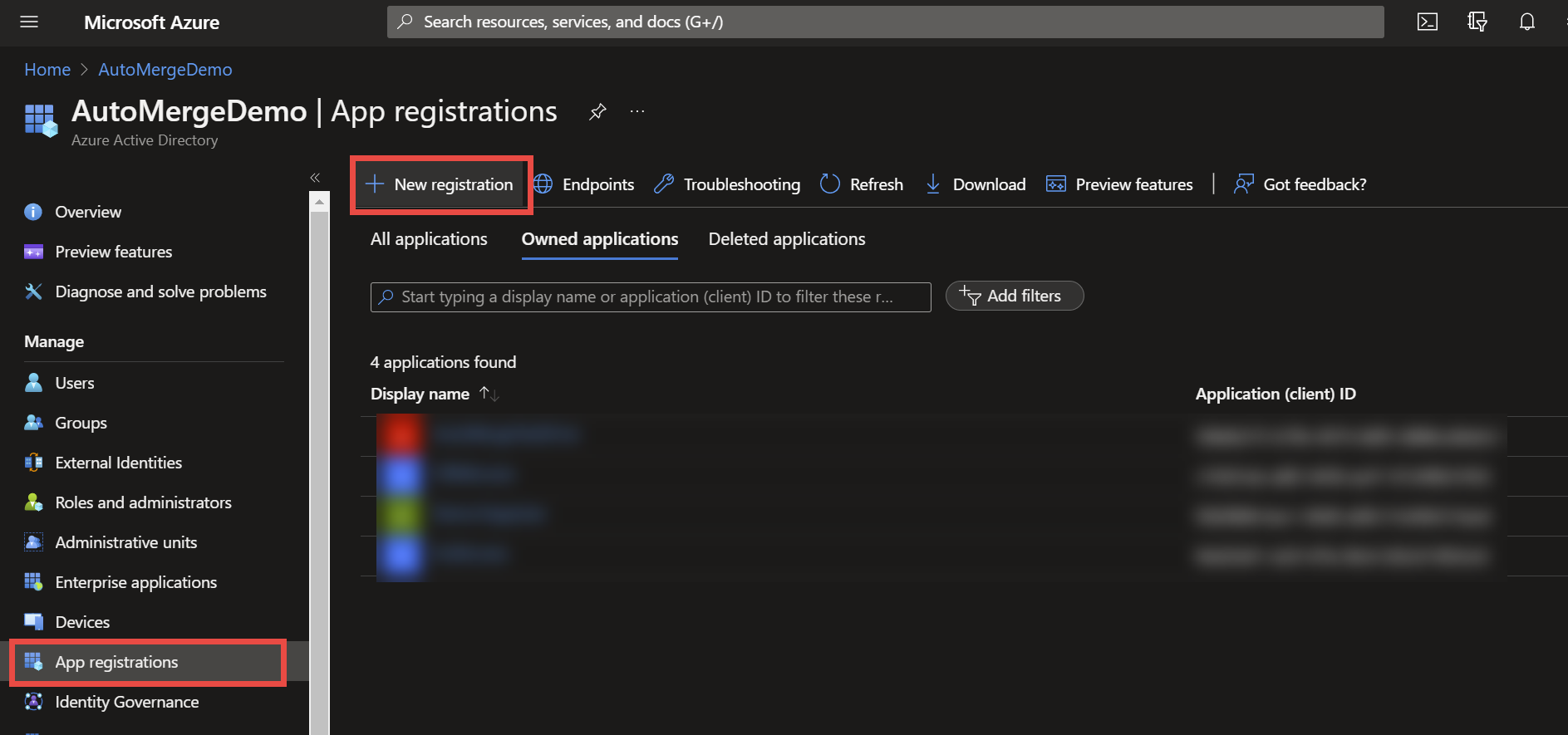This screenshot has height=735, width=1568.
Task: Open the AutoMergeDemo breadcrumb link
Action: tap(165, 70)
